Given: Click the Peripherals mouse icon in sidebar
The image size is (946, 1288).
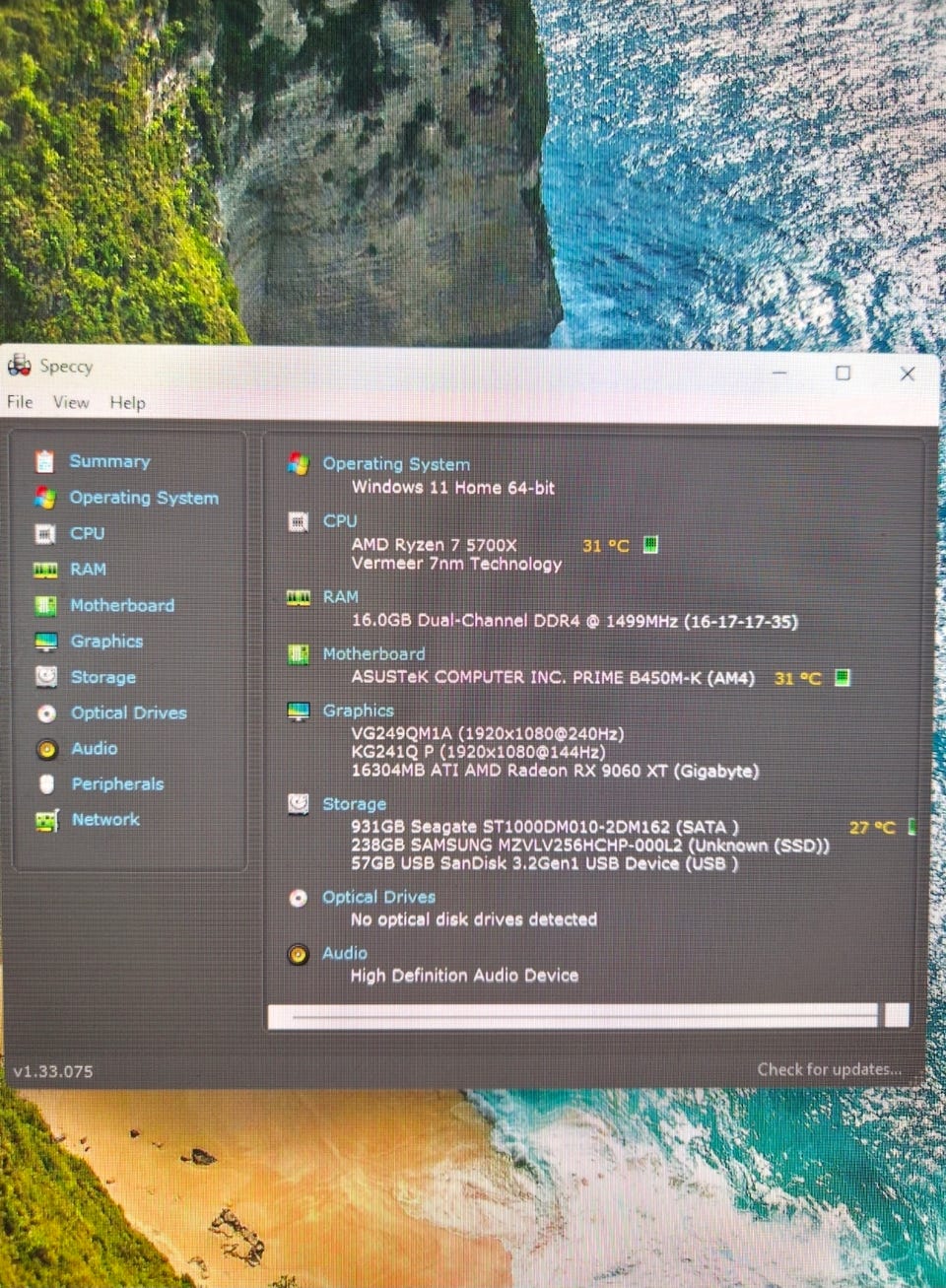Looking at the screenshot, I should click(46, 784).
